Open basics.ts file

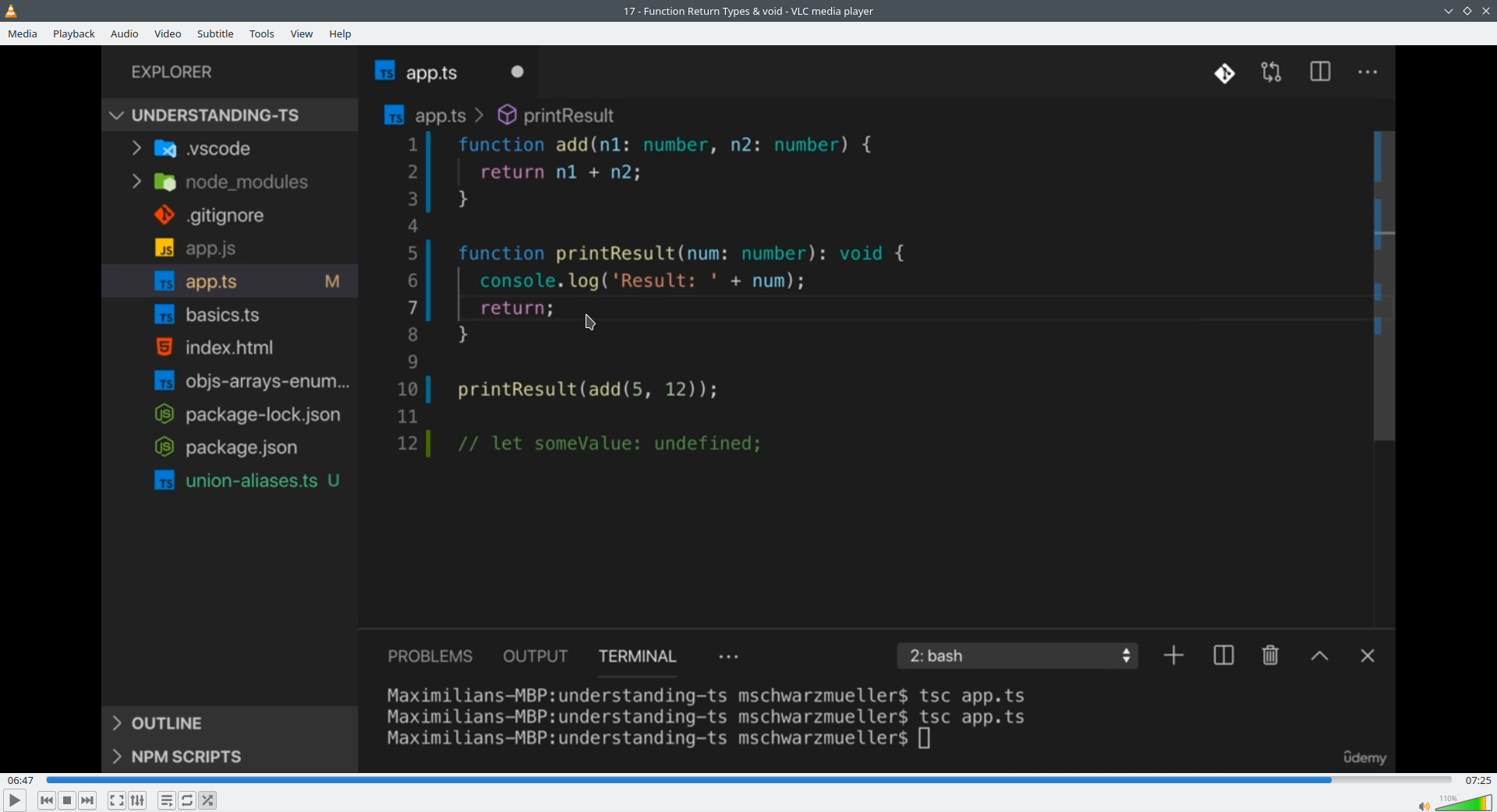(x=230, y=315)
